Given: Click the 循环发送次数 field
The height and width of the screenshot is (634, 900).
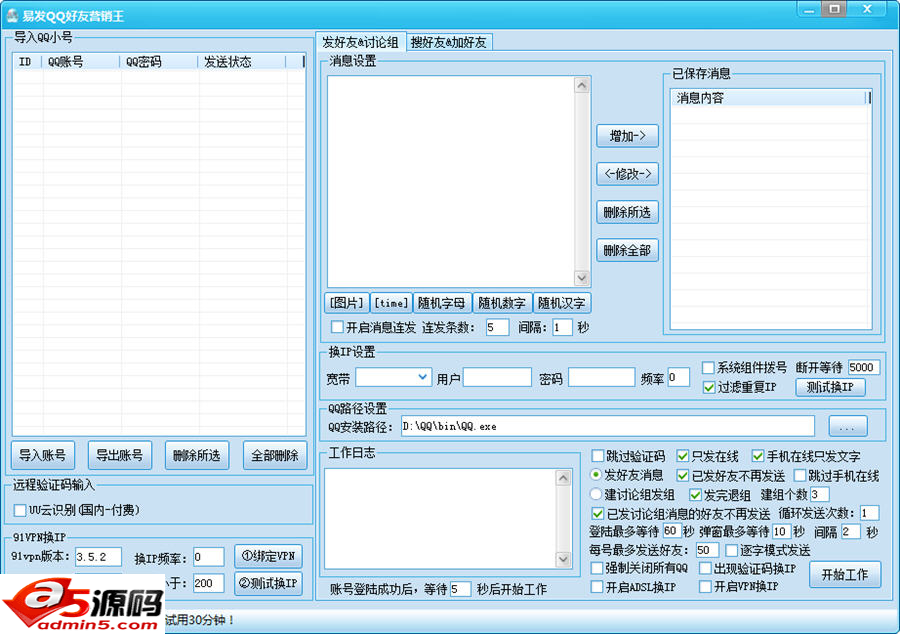Looking at the screenshot, I should click(x=870, y=513).
